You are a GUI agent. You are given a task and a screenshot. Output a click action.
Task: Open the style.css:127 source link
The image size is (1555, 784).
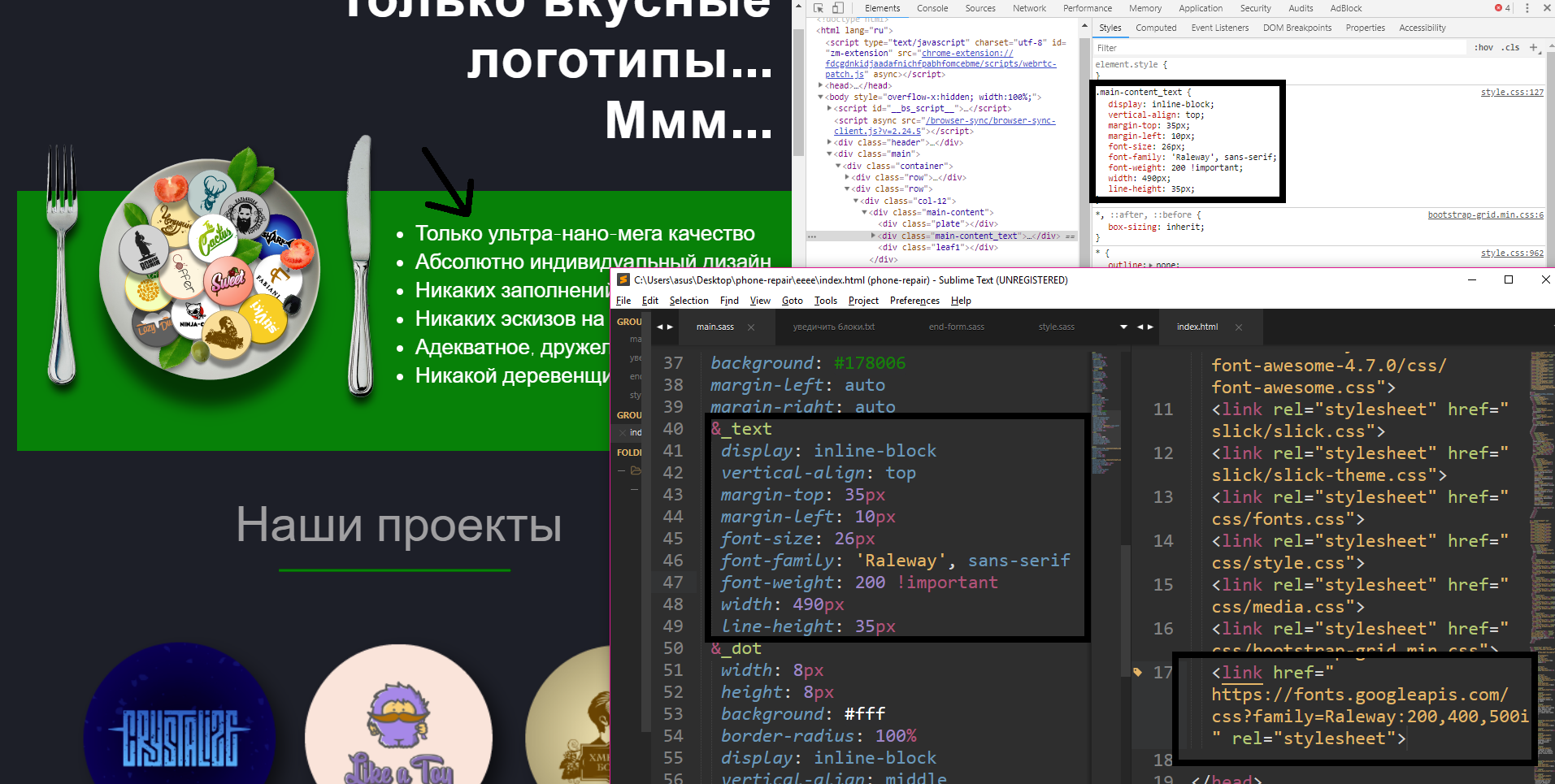click(1512, 93)
